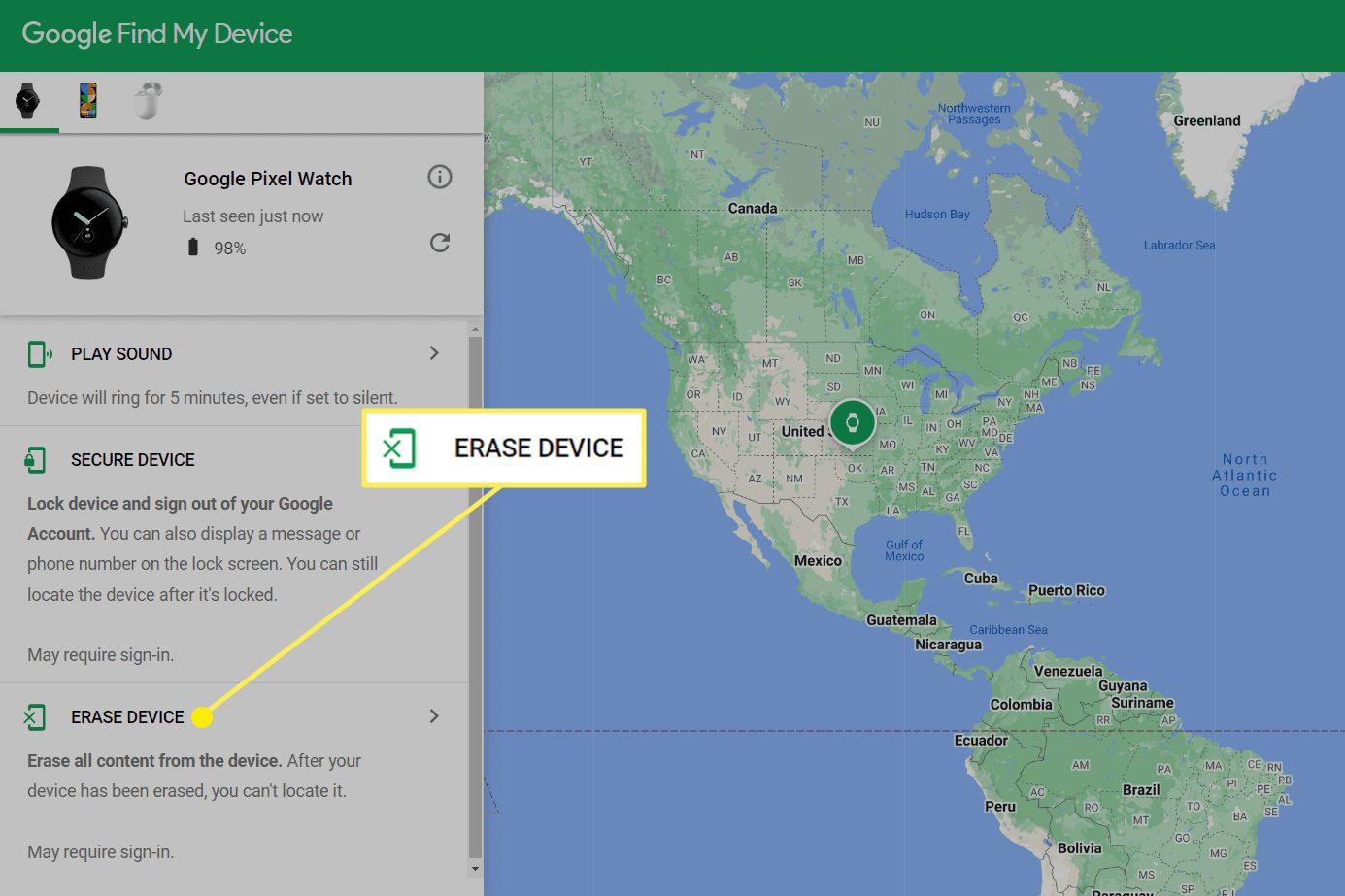Click the Mexico label on the map
This screenshot has width=1345, height=896.
(x=818, y=561)
